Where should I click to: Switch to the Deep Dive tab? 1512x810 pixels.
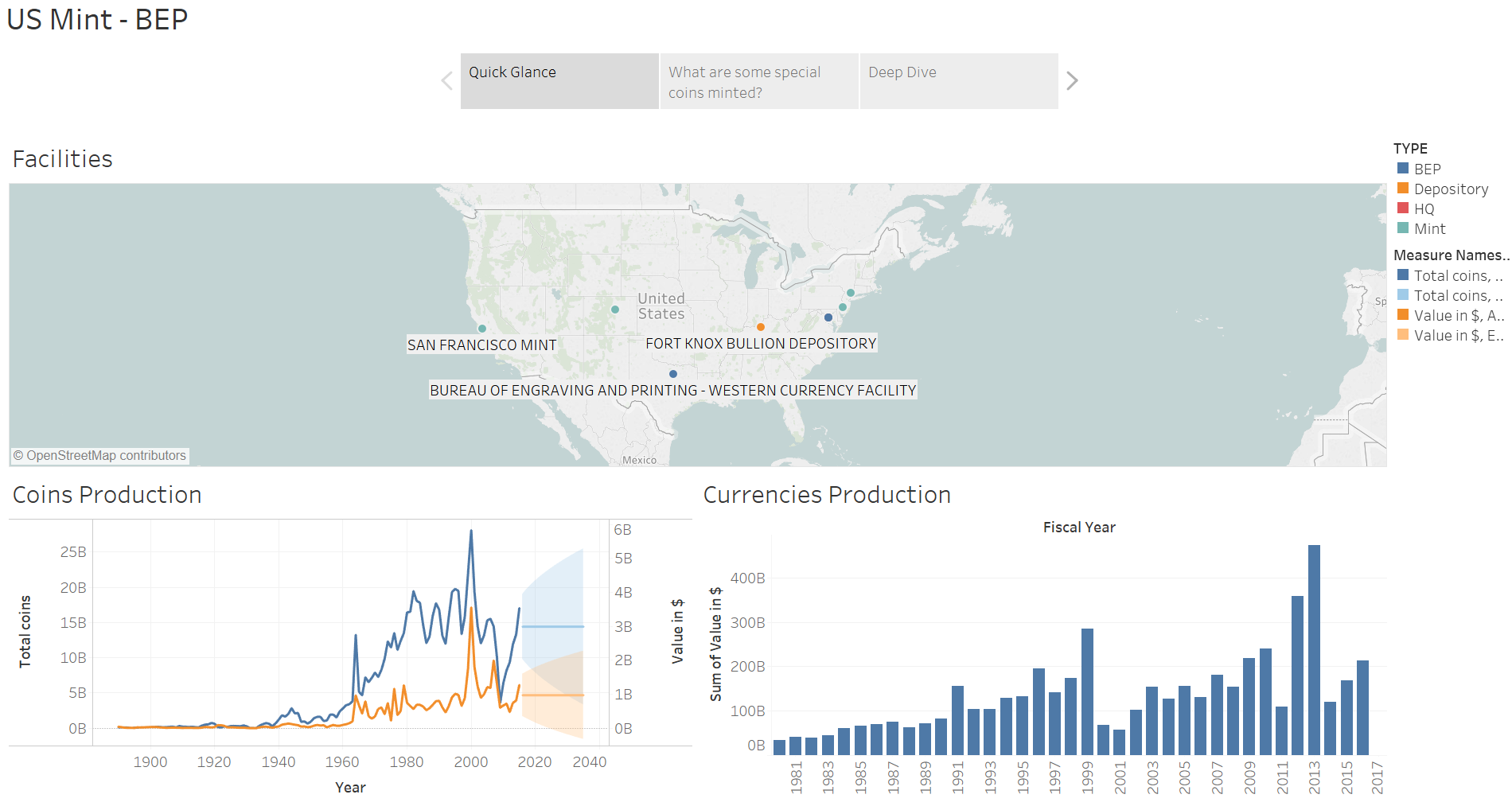point(958,81)
